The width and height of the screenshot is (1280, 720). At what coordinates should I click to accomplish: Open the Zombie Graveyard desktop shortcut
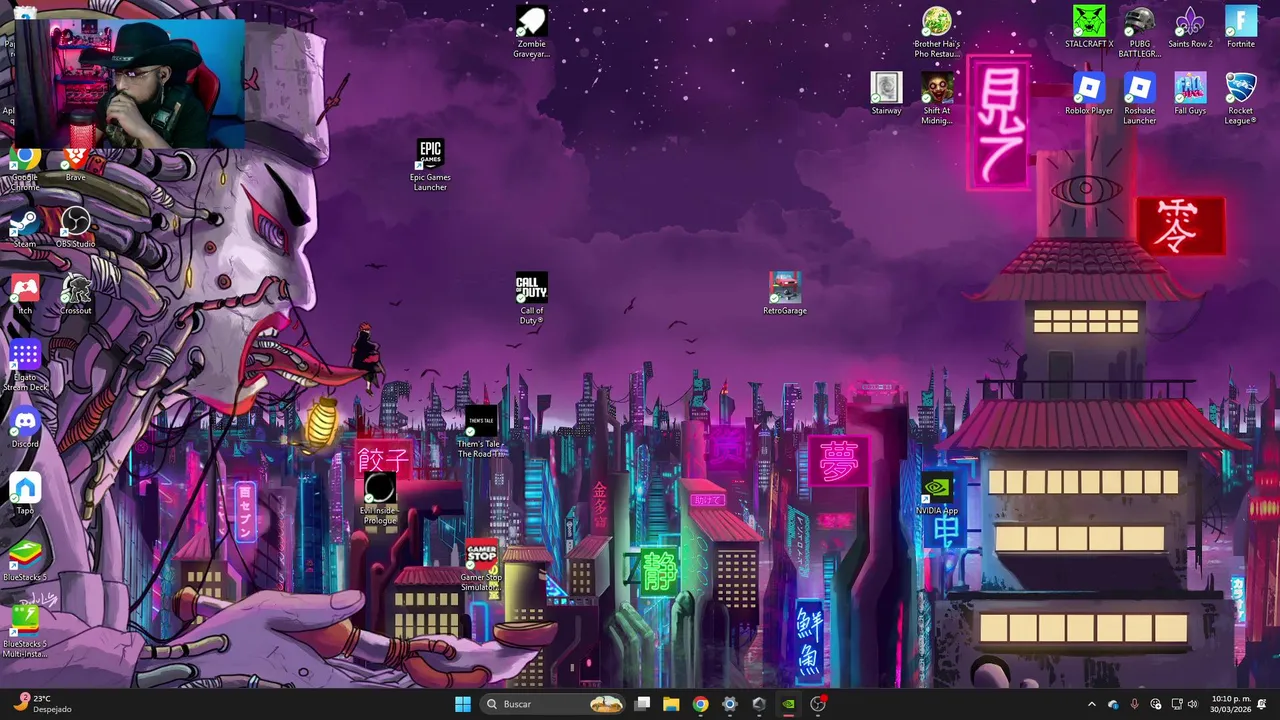[531, 32]
